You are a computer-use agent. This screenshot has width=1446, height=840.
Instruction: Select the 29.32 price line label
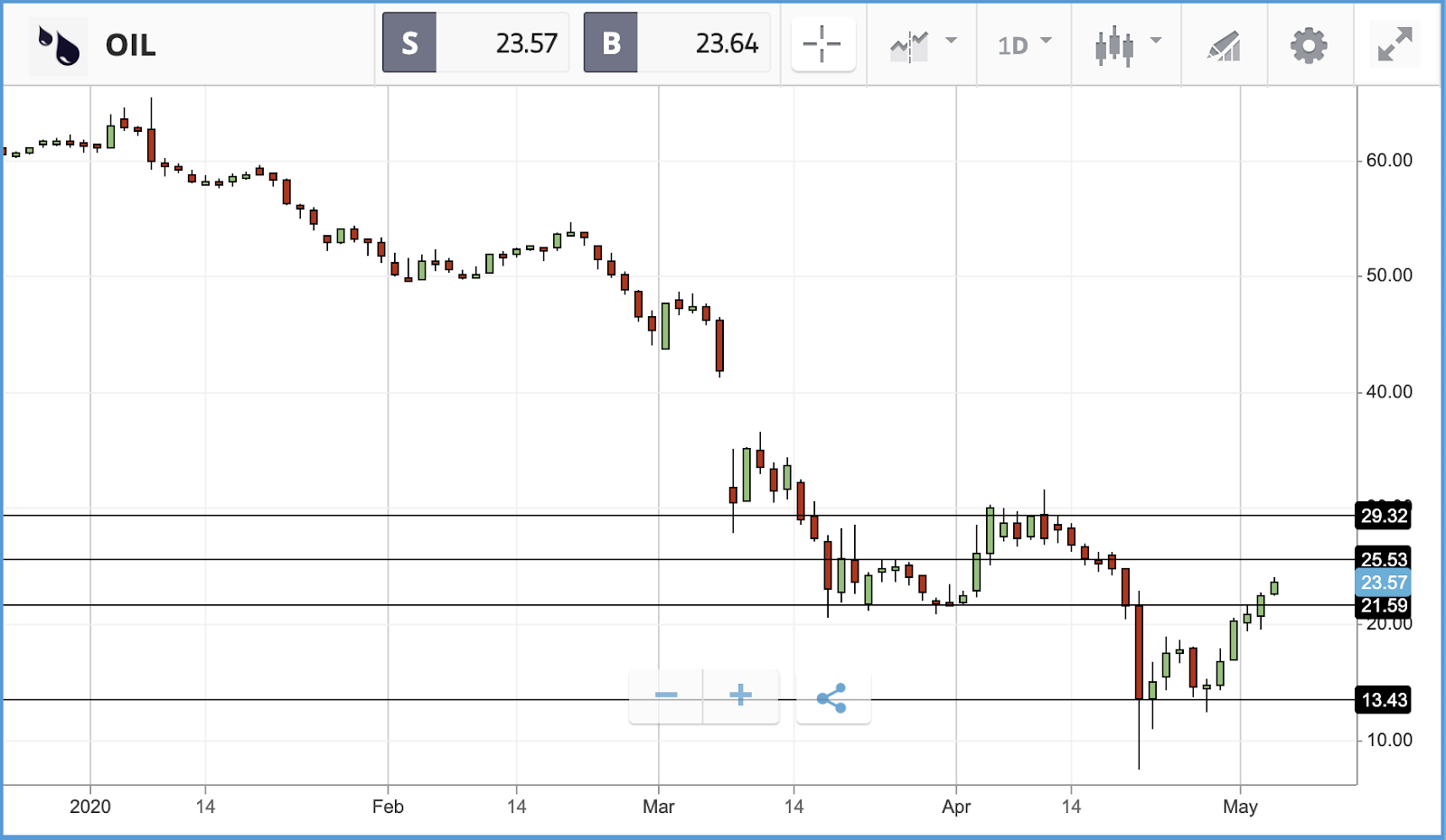tap(1384, 516)
